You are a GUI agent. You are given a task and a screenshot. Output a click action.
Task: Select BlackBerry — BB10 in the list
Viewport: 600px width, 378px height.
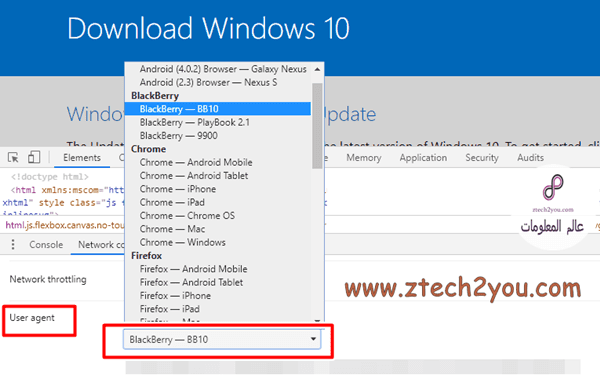(218, 109)
